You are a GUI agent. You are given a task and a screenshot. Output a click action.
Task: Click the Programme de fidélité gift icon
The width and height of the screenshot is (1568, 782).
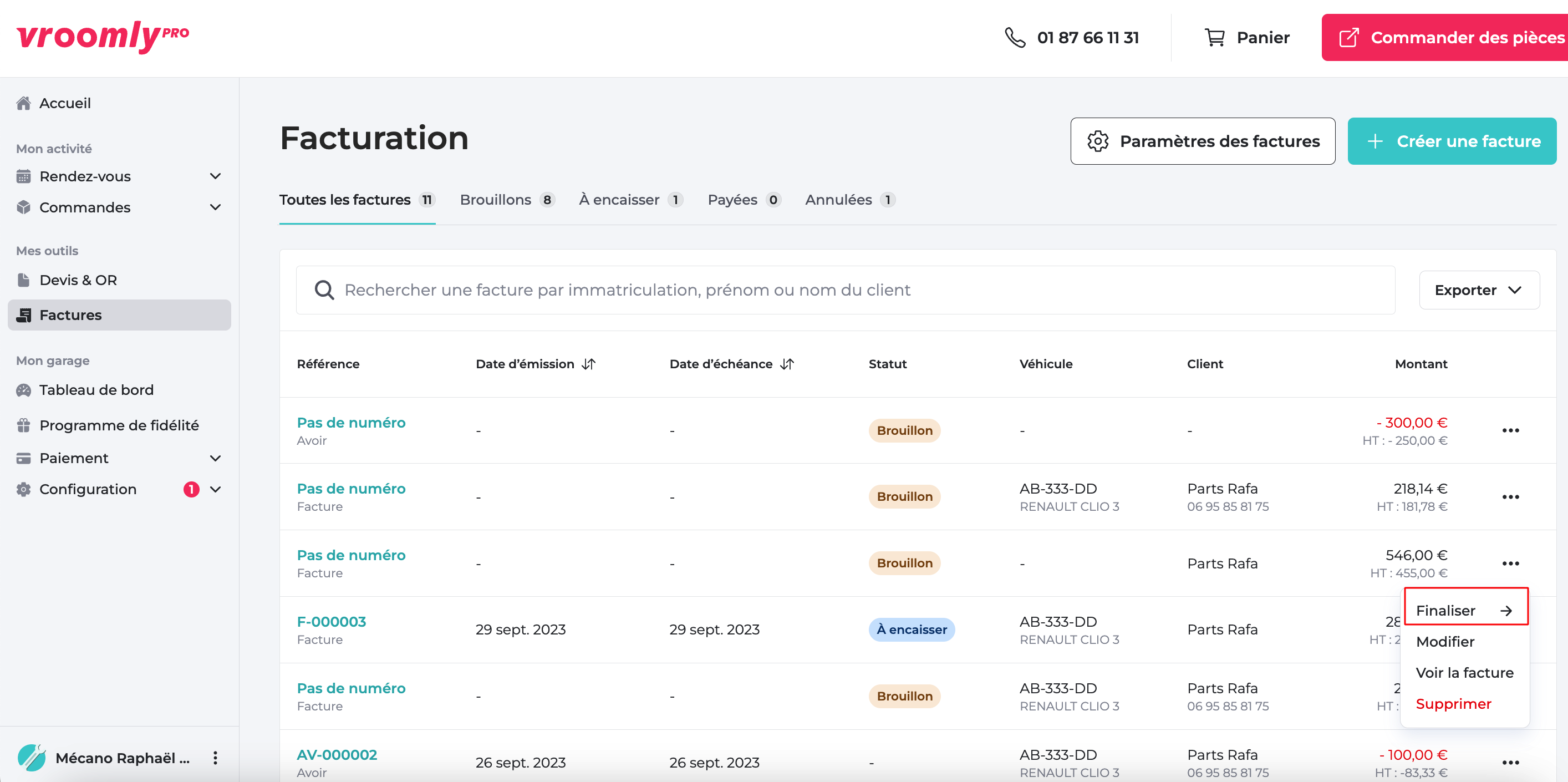click(x=24, y=425)
